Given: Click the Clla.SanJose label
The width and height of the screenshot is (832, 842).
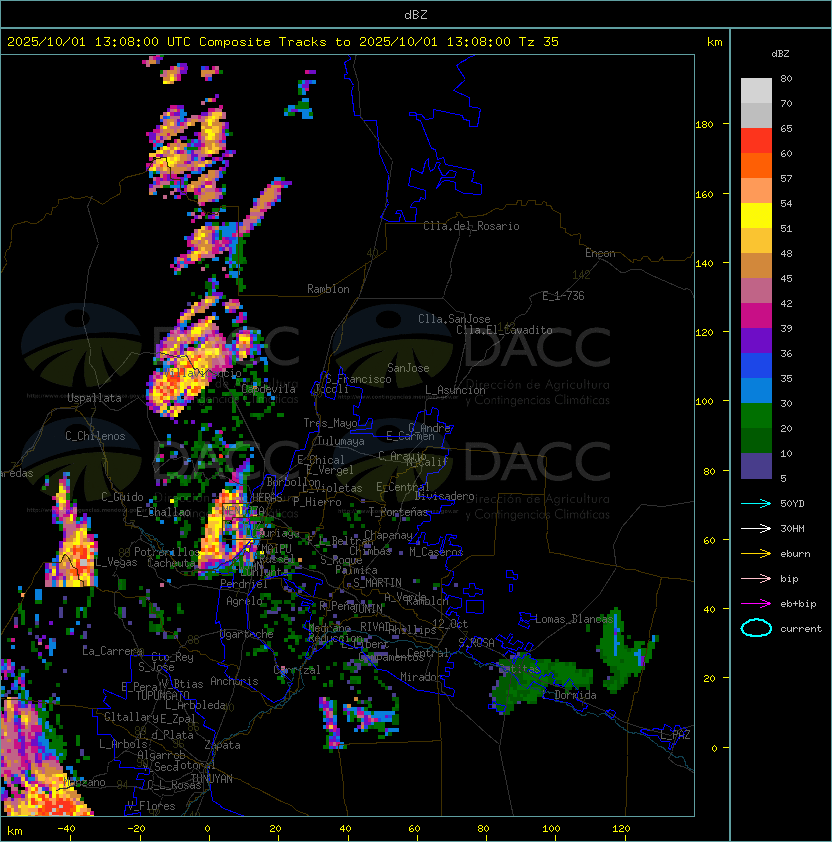Looking at the screenshot, I should click(x=454, y=319).
